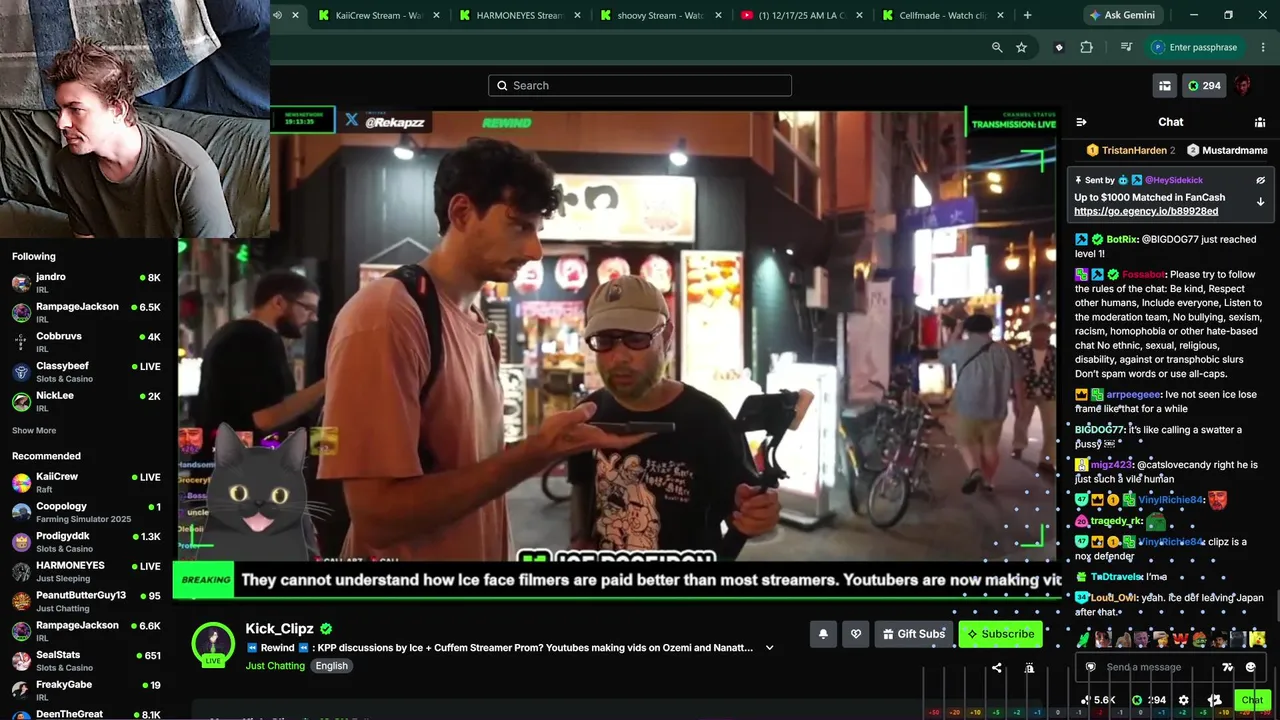Viewport: 1280px width, 720px height.
Task: Expand the stream title chevron
Action: pos(769,648)
